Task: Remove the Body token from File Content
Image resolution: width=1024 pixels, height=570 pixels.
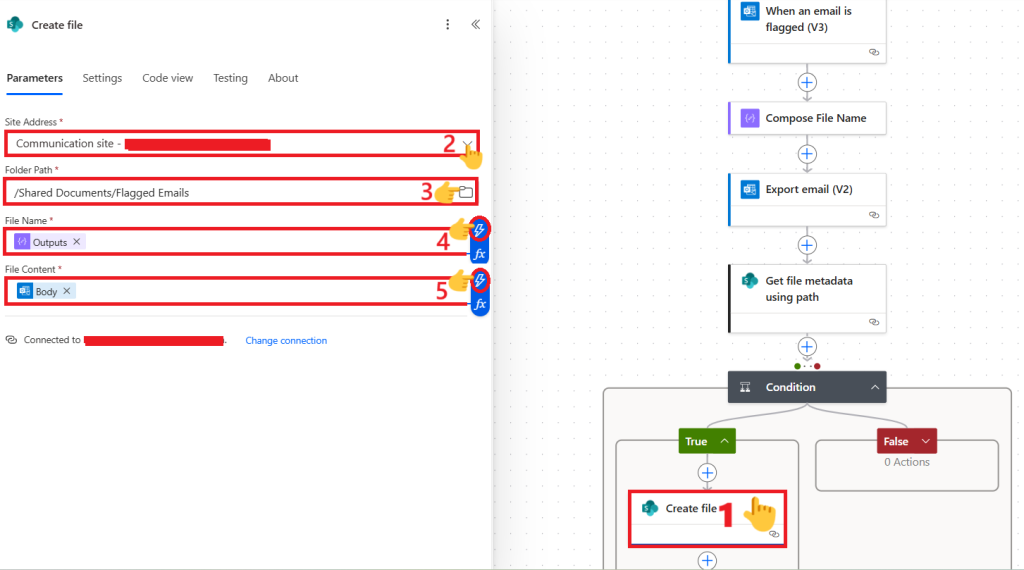Action: coord(67,291)
